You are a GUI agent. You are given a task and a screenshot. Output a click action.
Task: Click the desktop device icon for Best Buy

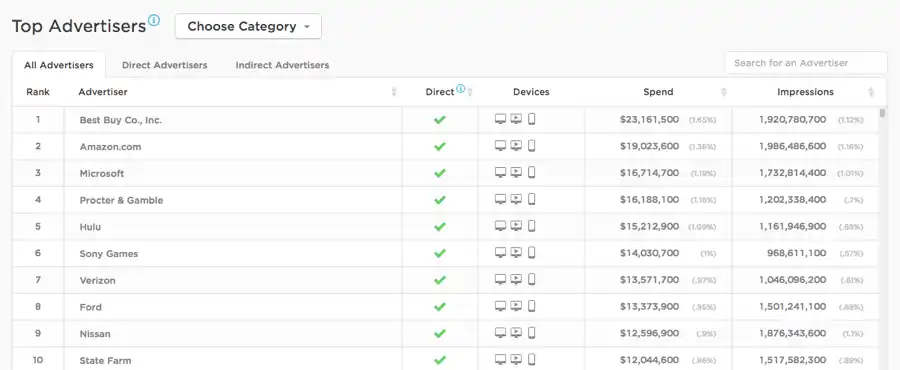click(x=501, y=119)
